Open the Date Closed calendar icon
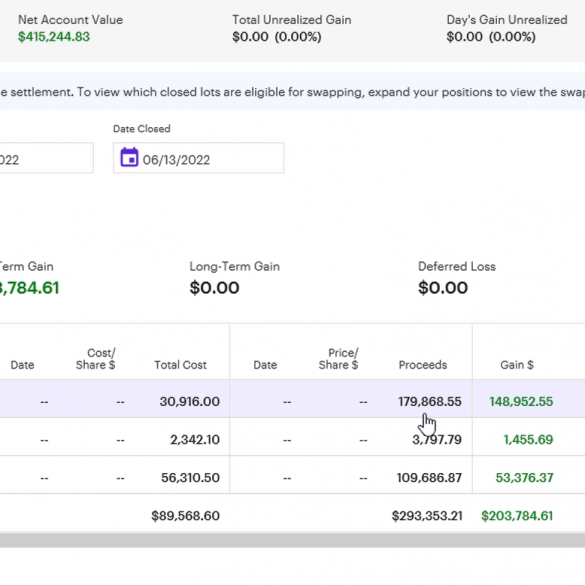585x585 pixels. (x=129, y=157)
